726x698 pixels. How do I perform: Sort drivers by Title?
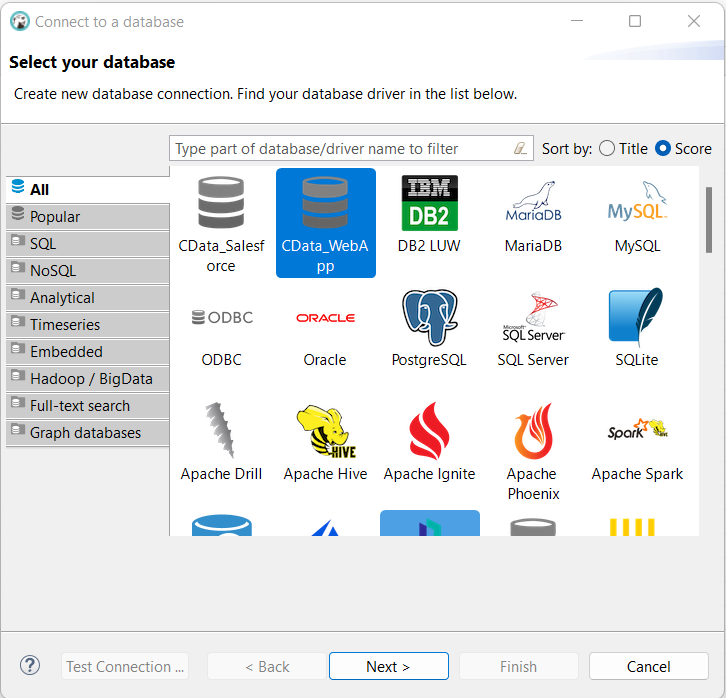click(607, 149)
